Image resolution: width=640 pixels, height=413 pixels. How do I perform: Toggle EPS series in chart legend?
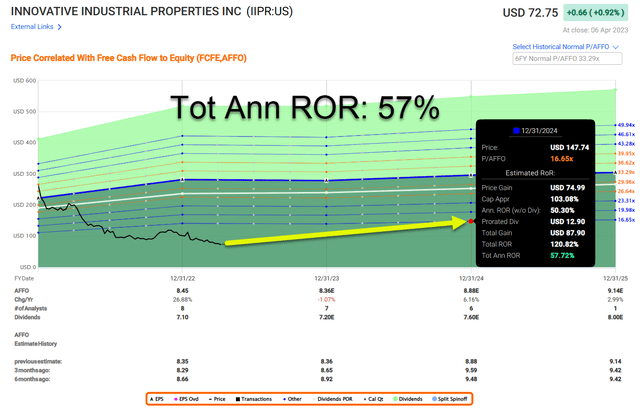[157, 399]
